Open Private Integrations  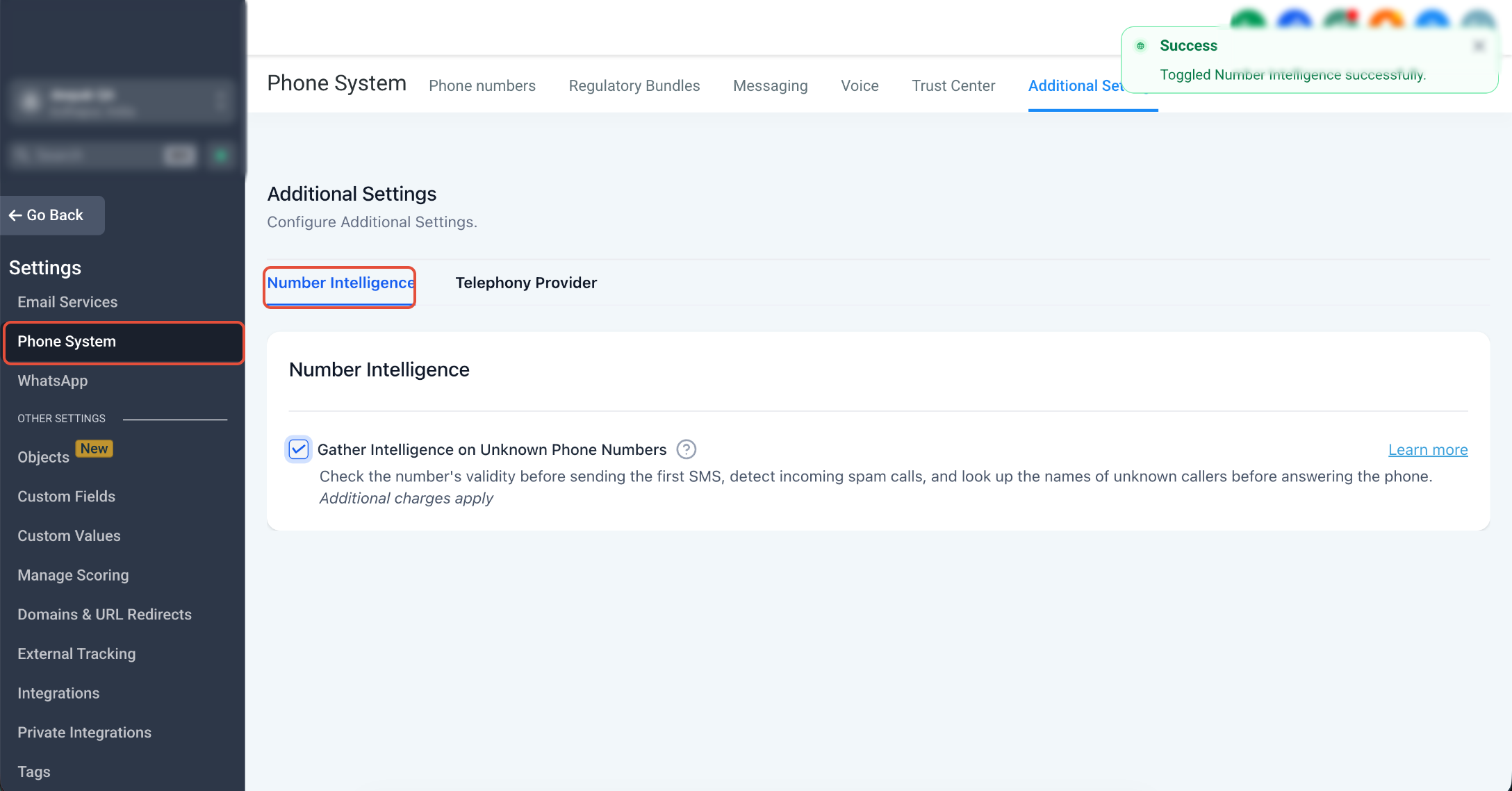pos(84,733)
